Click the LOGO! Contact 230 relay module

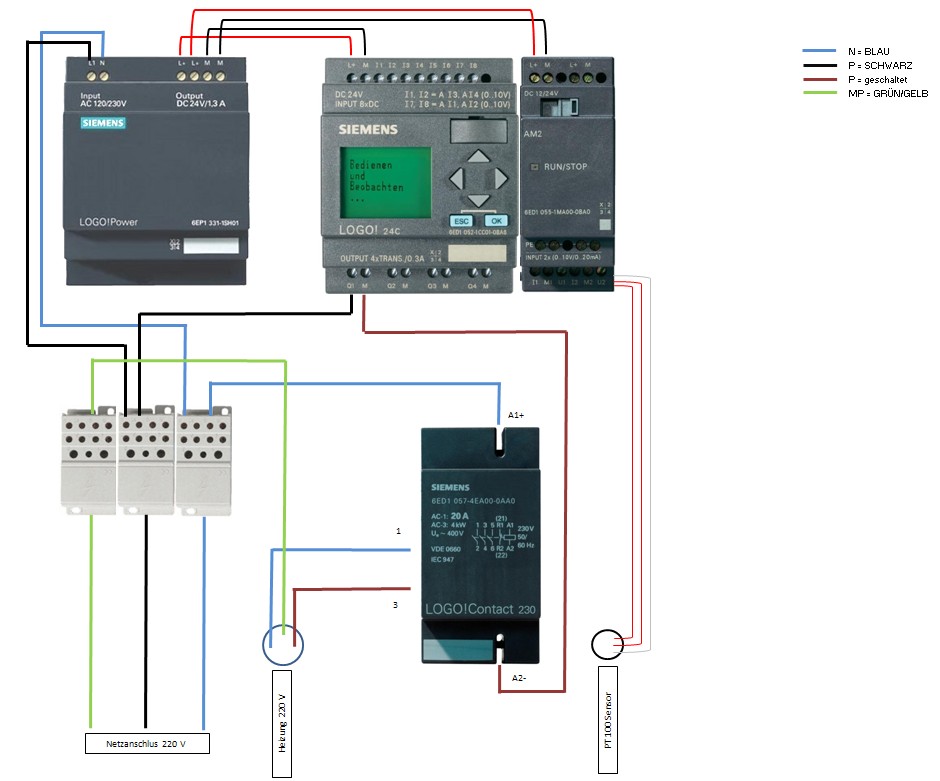click(480, 545)
